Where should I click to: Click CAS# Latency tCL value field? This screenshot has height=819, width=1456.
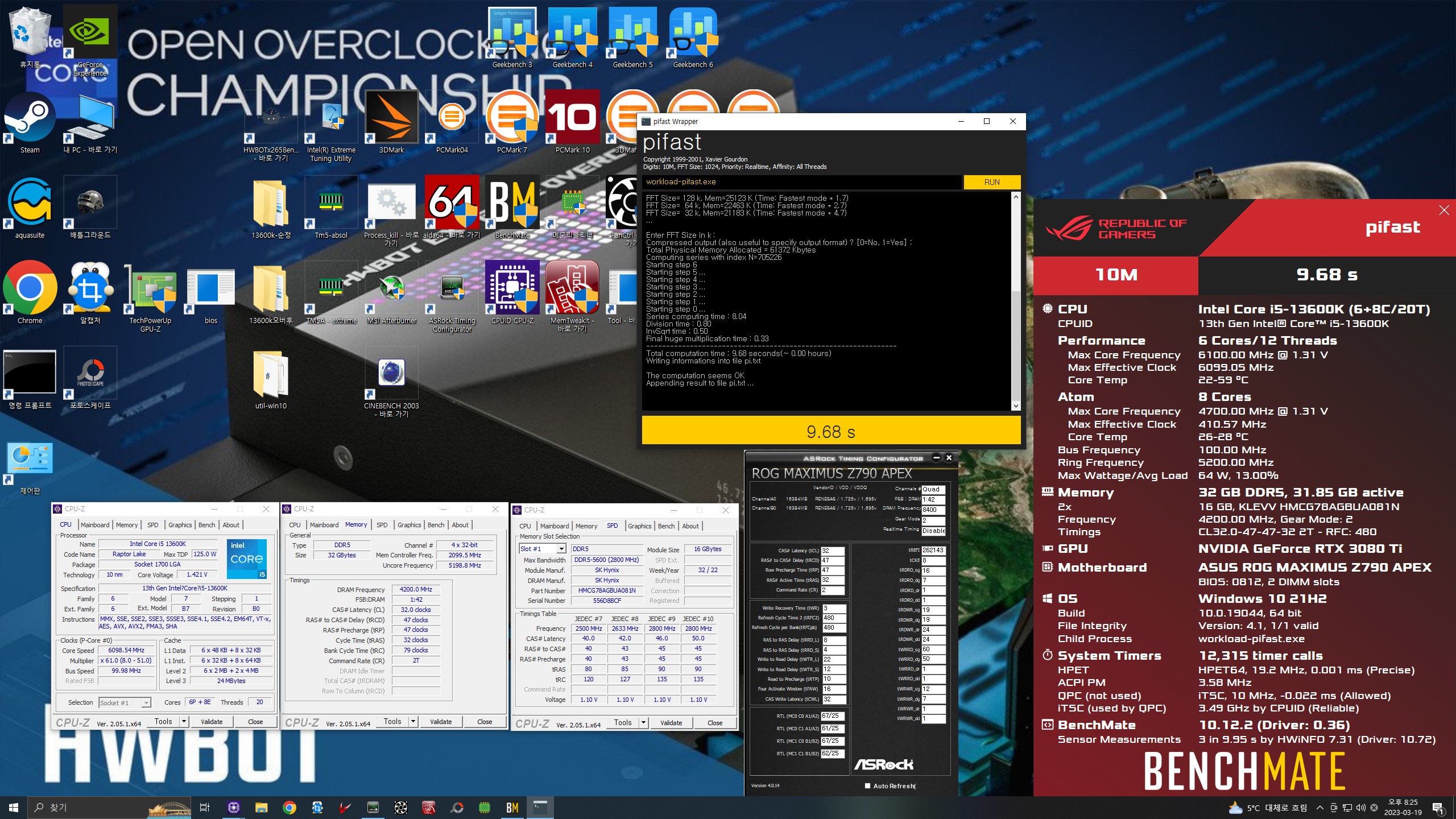833,551
